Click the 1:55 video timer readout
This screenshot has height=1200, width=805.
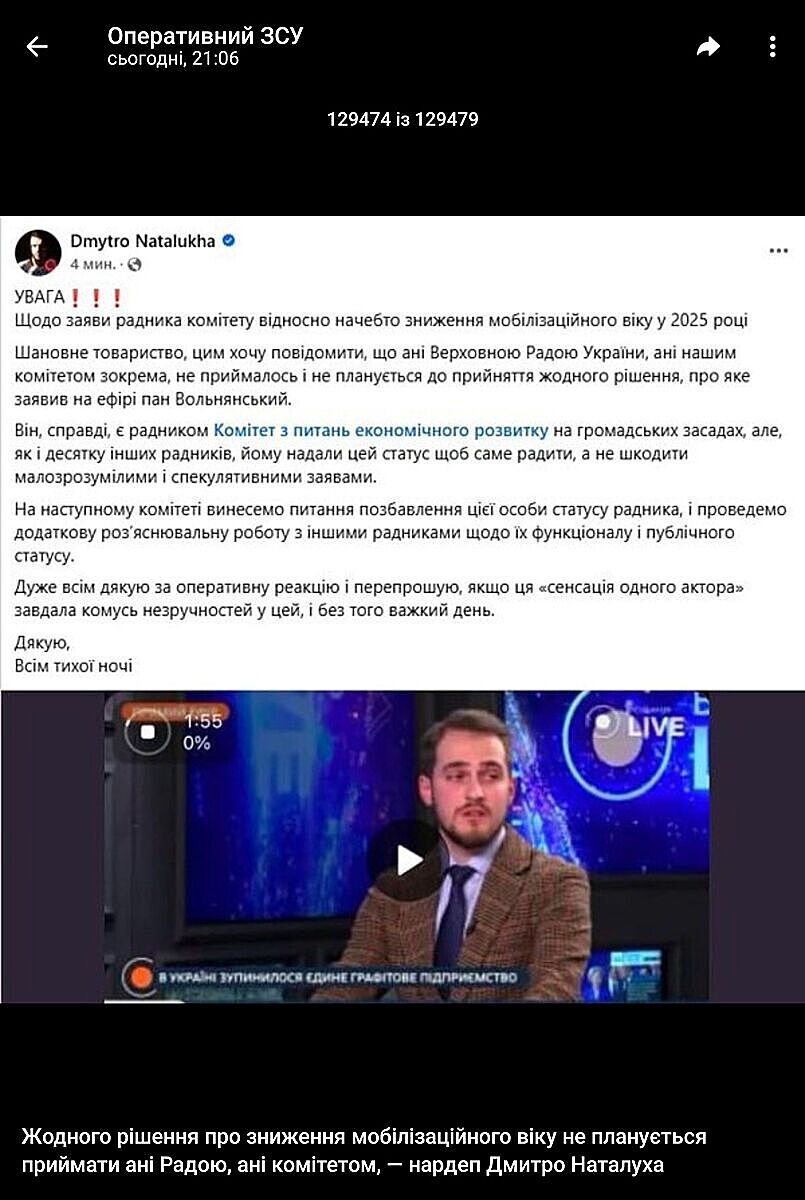pyautogui.click(x=203, y=721)
